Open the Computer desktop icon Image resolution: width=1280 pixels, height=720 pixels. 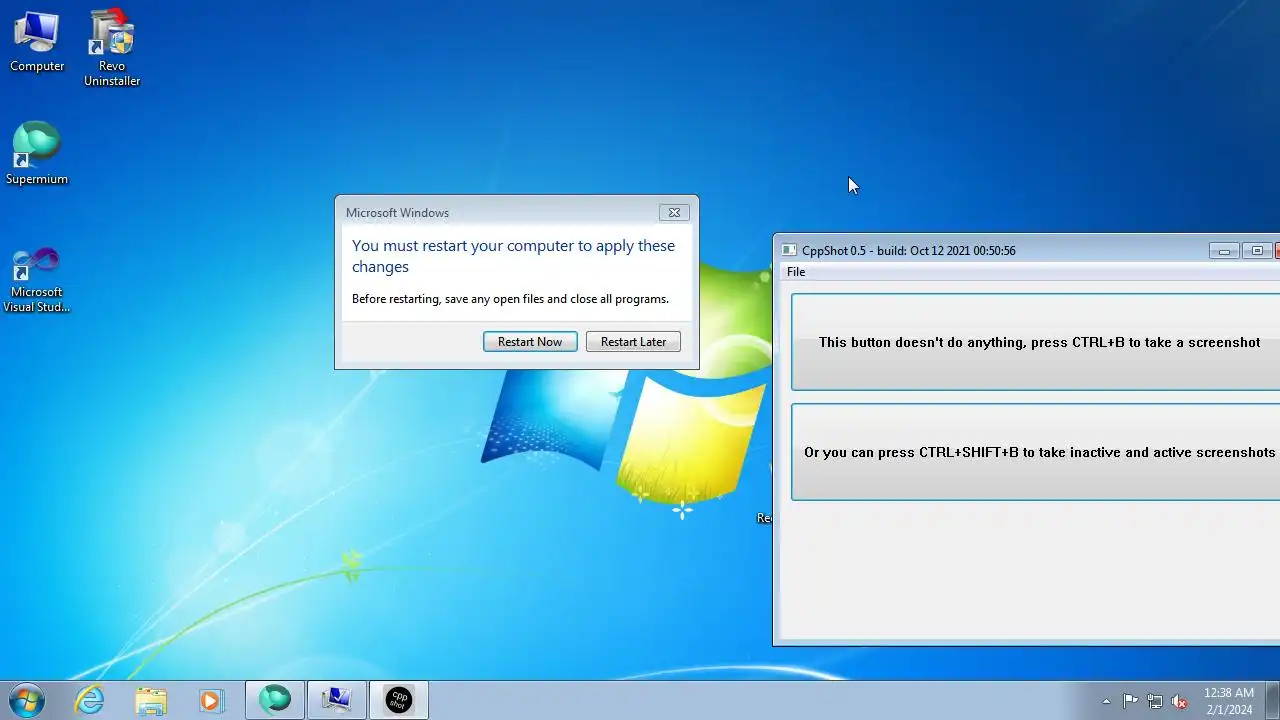pos(37,41)
